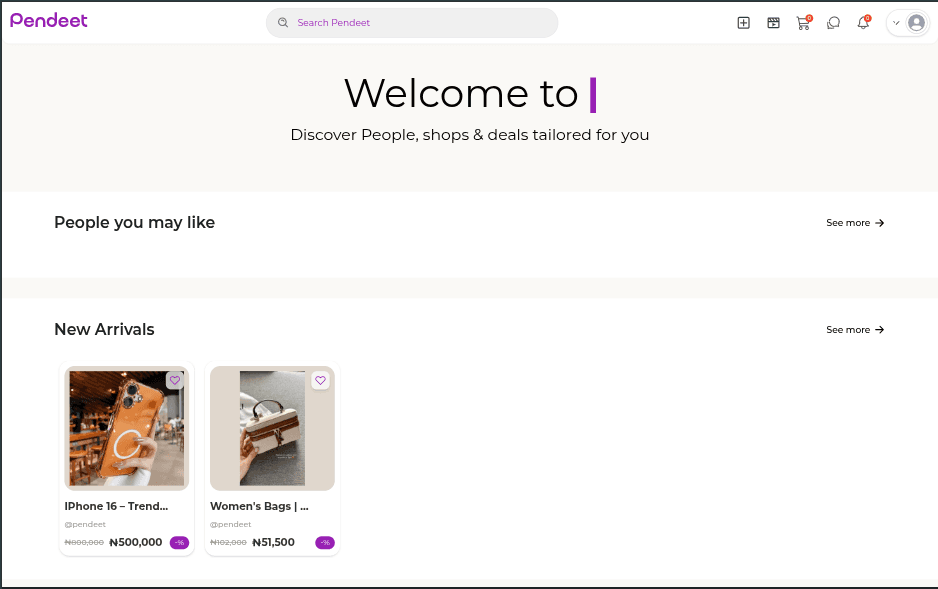938x589 pixels.
Task: View the N500,000 price on iPhone listing
Action: (134, 542)
